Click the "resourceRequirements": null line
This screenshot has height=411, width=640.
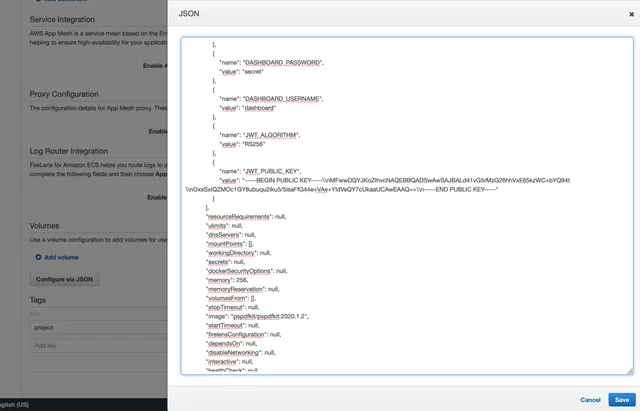(x=246, y=217)
